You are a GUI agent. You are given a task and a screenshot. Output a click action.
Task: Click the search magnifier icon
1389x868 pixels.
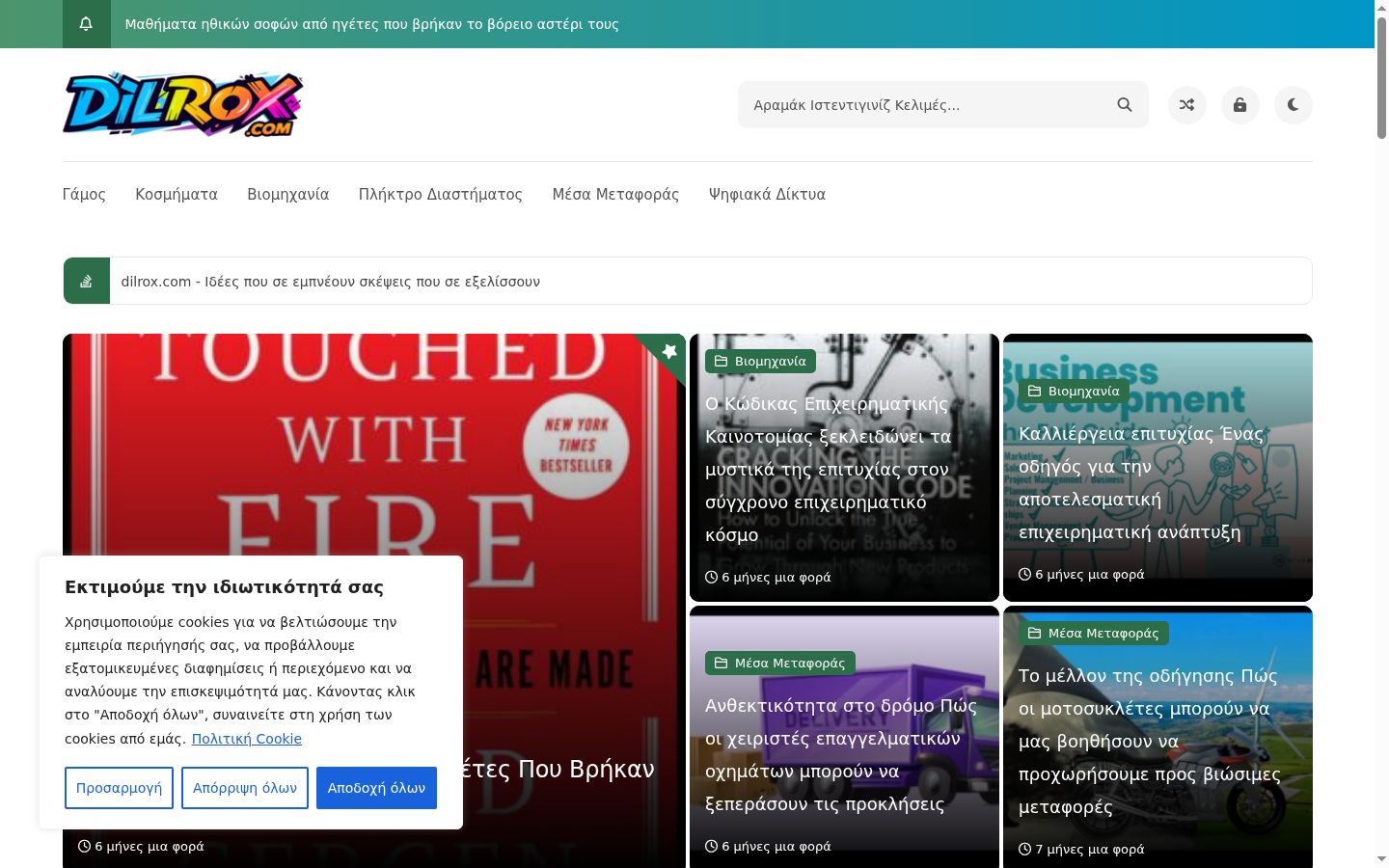click(1125, 105)
